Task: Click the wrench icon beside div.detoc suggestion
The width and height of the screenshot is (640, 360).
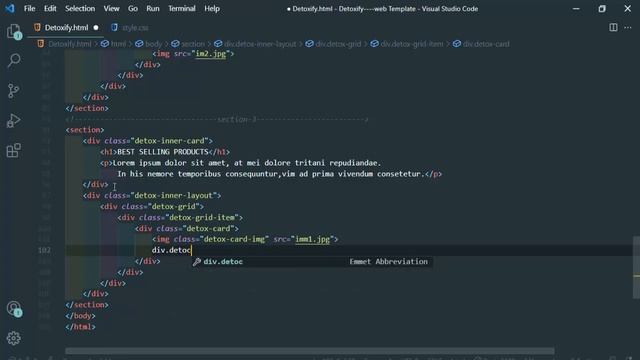Action: [197, 262]
